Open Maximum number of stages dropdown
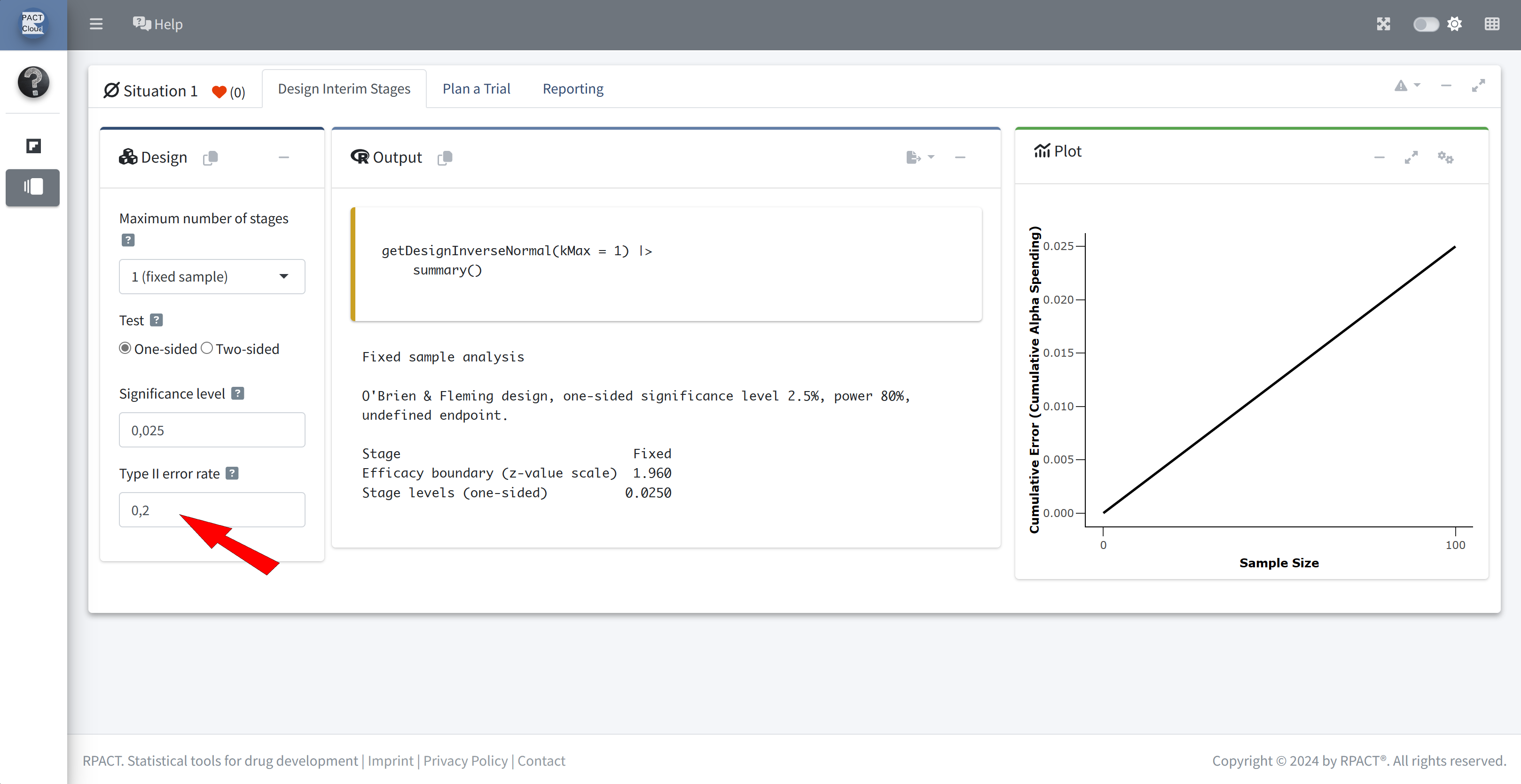 pos(212,276)
